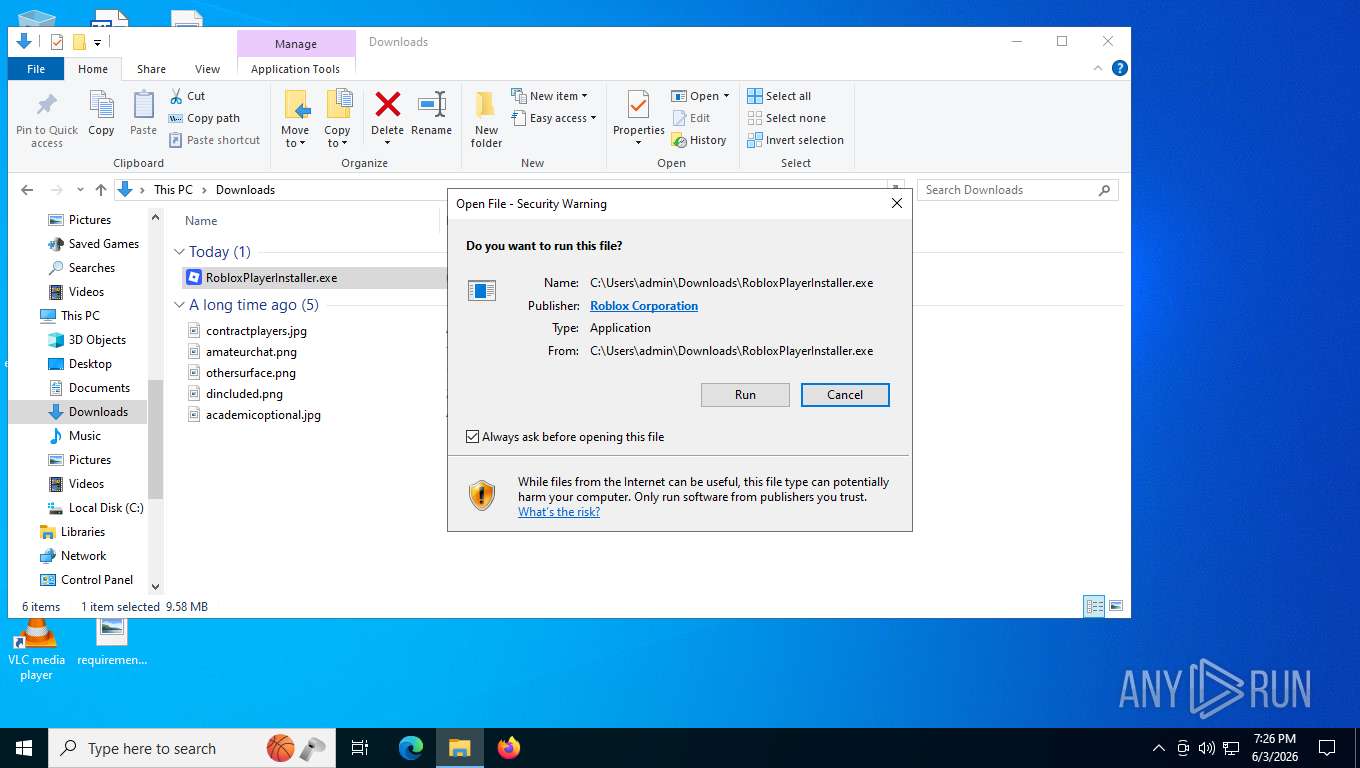The width and height of the screenshot is (1360, 768).
Task: Switch to large icons view icon
Action: tap(1116, 606)
